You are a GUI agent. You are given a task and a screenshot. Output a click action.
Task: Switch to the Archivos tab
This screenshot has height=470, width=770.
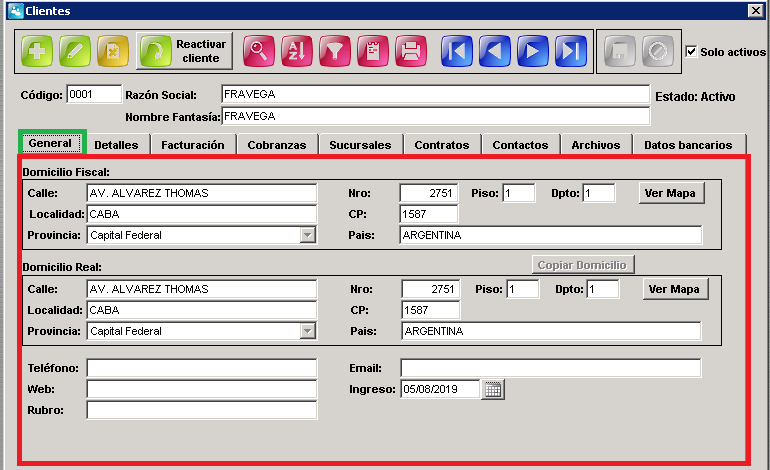click(x=596, y=145)
